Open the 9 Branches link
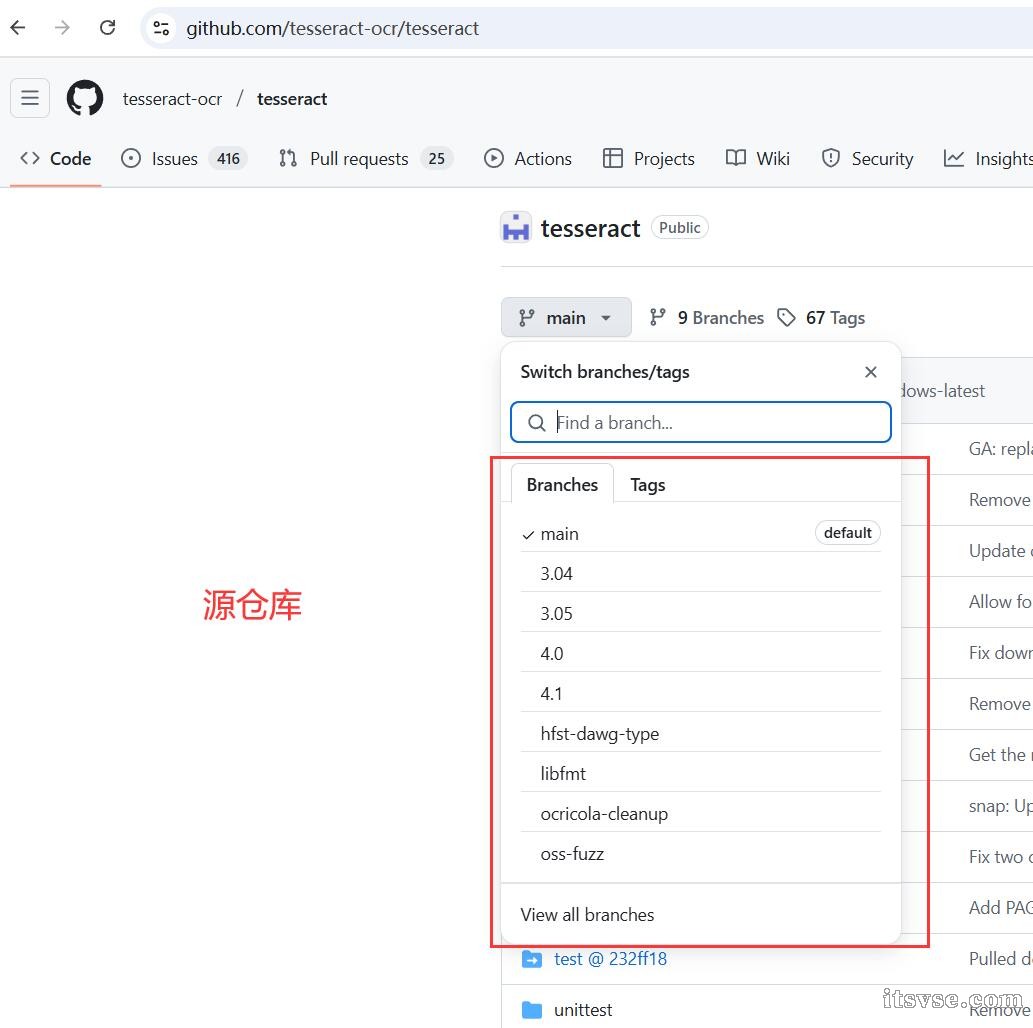 pyautogui.click(x=706, y=318)
